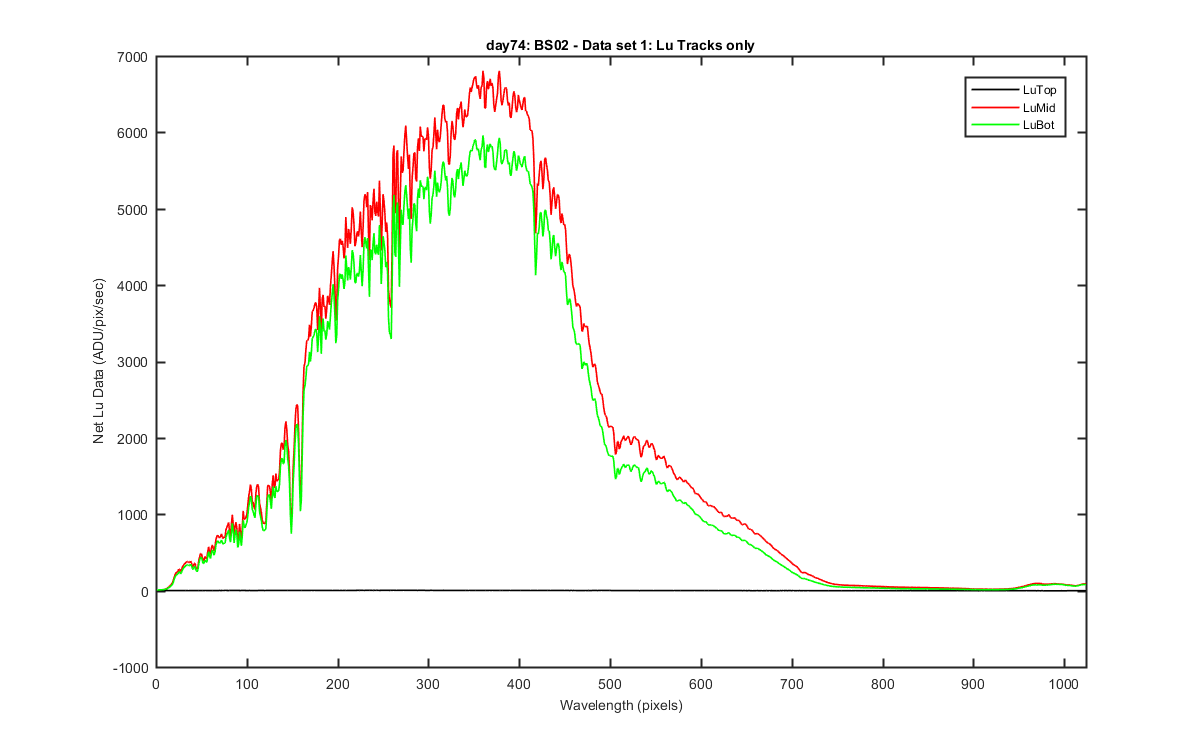
Task: Click the x-axis tick label 1000
Action: pos(1064,684)
